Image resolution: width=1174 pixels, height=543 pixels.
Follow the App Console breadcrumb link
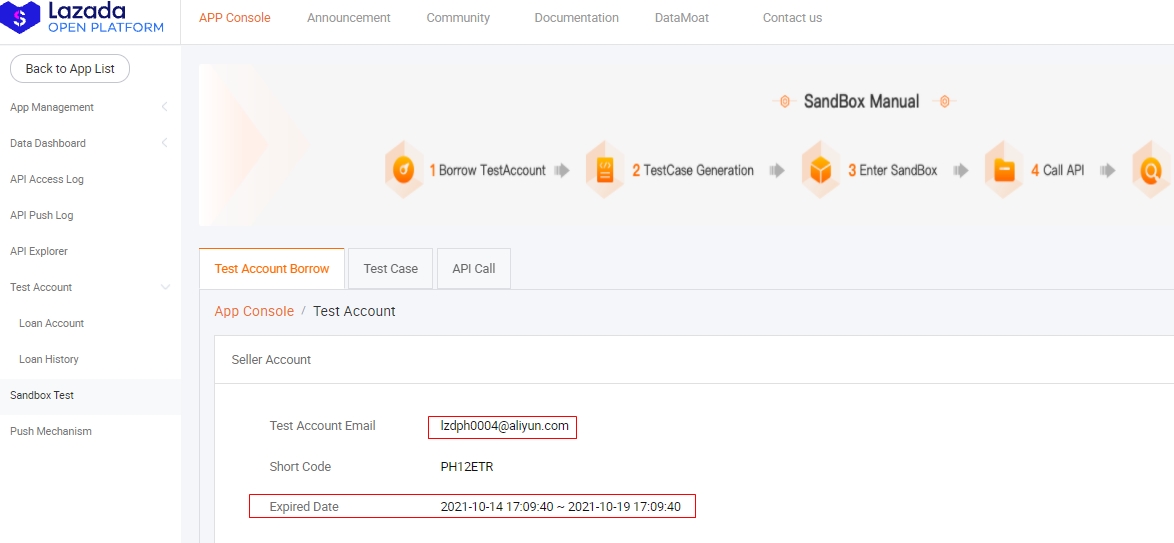254,311
